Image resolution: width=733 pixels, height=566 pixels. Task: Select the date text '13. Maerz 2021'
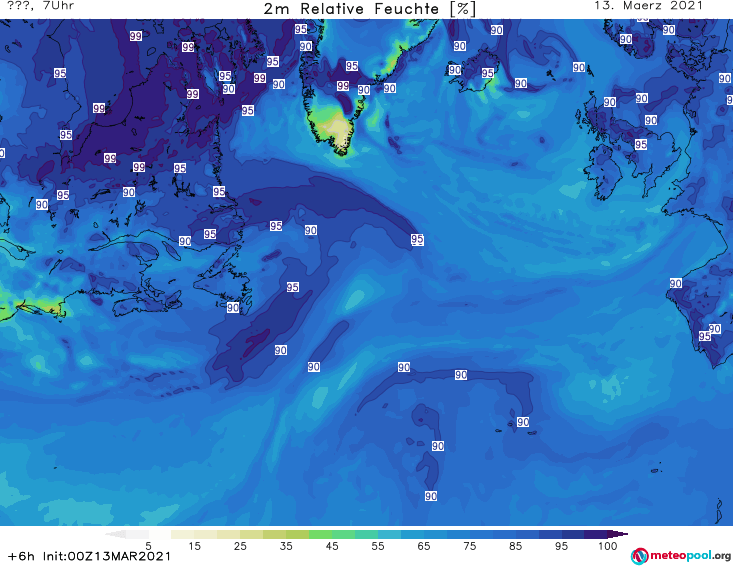pos(648,6)
